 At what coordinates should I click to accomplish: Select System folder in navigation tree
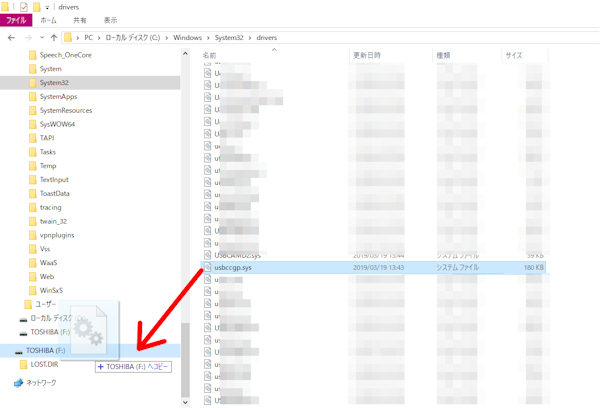point(51,69)
